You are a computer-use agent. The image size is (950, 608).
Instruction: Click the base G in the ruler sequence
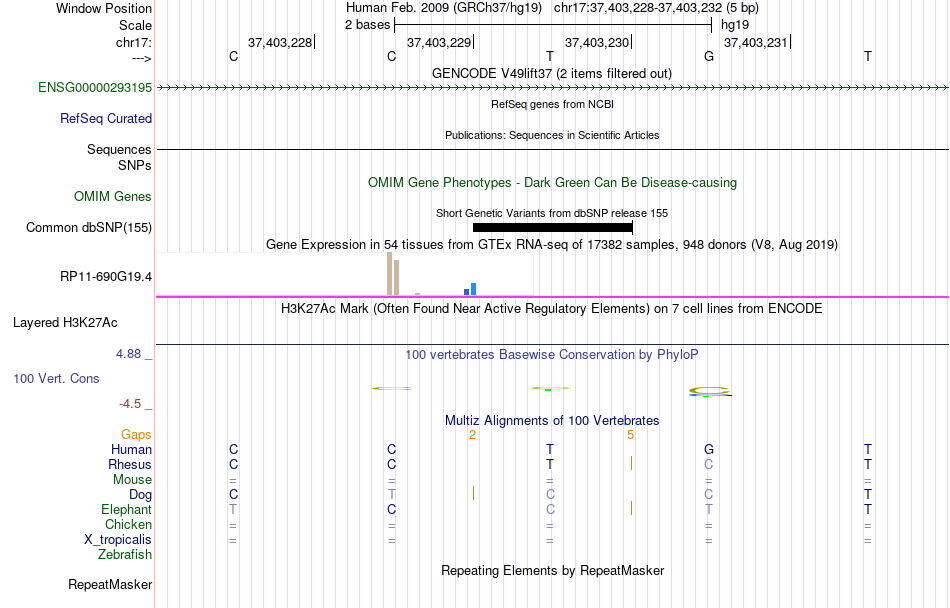(709, 56)
